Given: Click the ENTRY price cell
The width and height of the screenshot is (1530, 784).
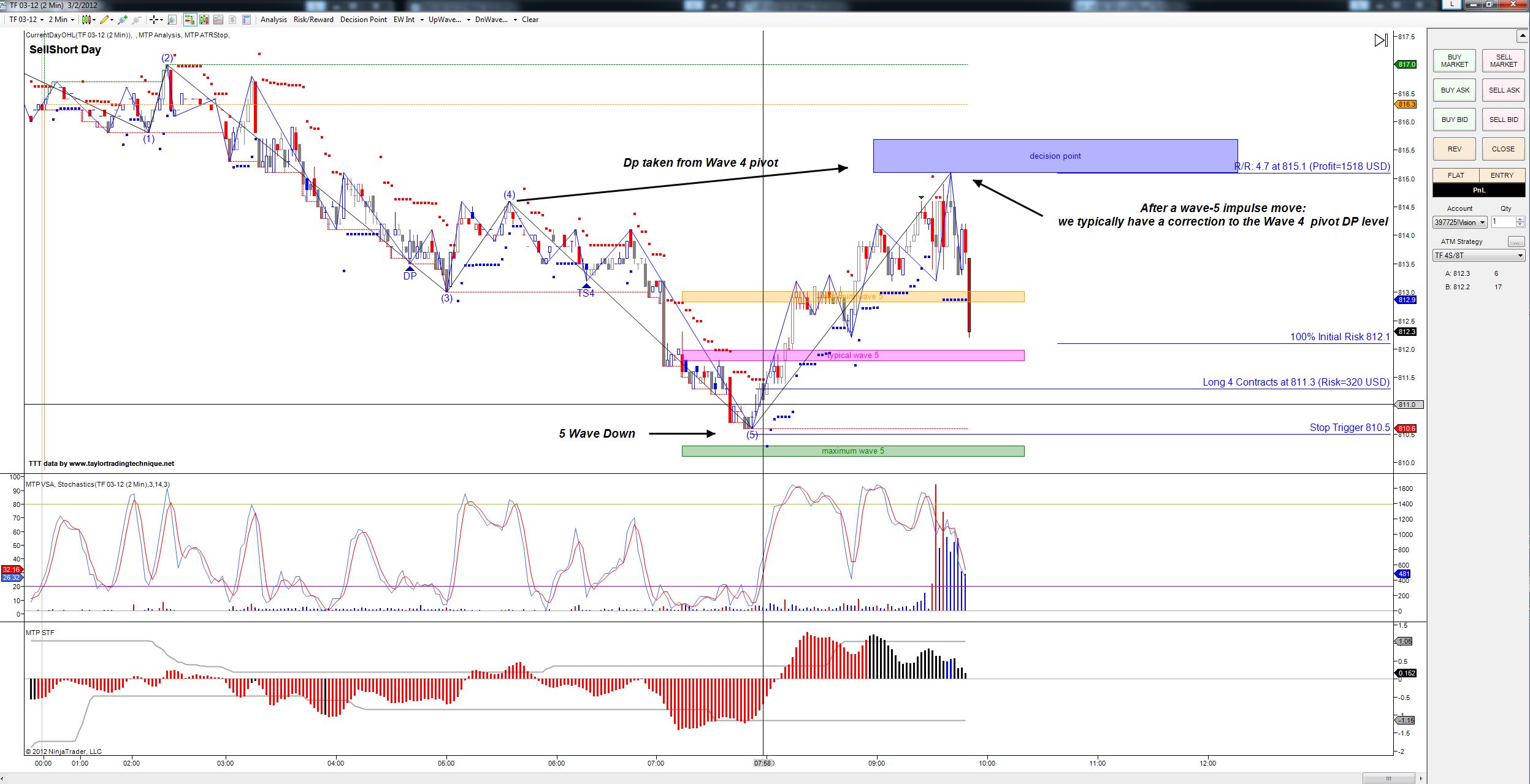Looking at the screenshot, I should [x=1502, y=175].
